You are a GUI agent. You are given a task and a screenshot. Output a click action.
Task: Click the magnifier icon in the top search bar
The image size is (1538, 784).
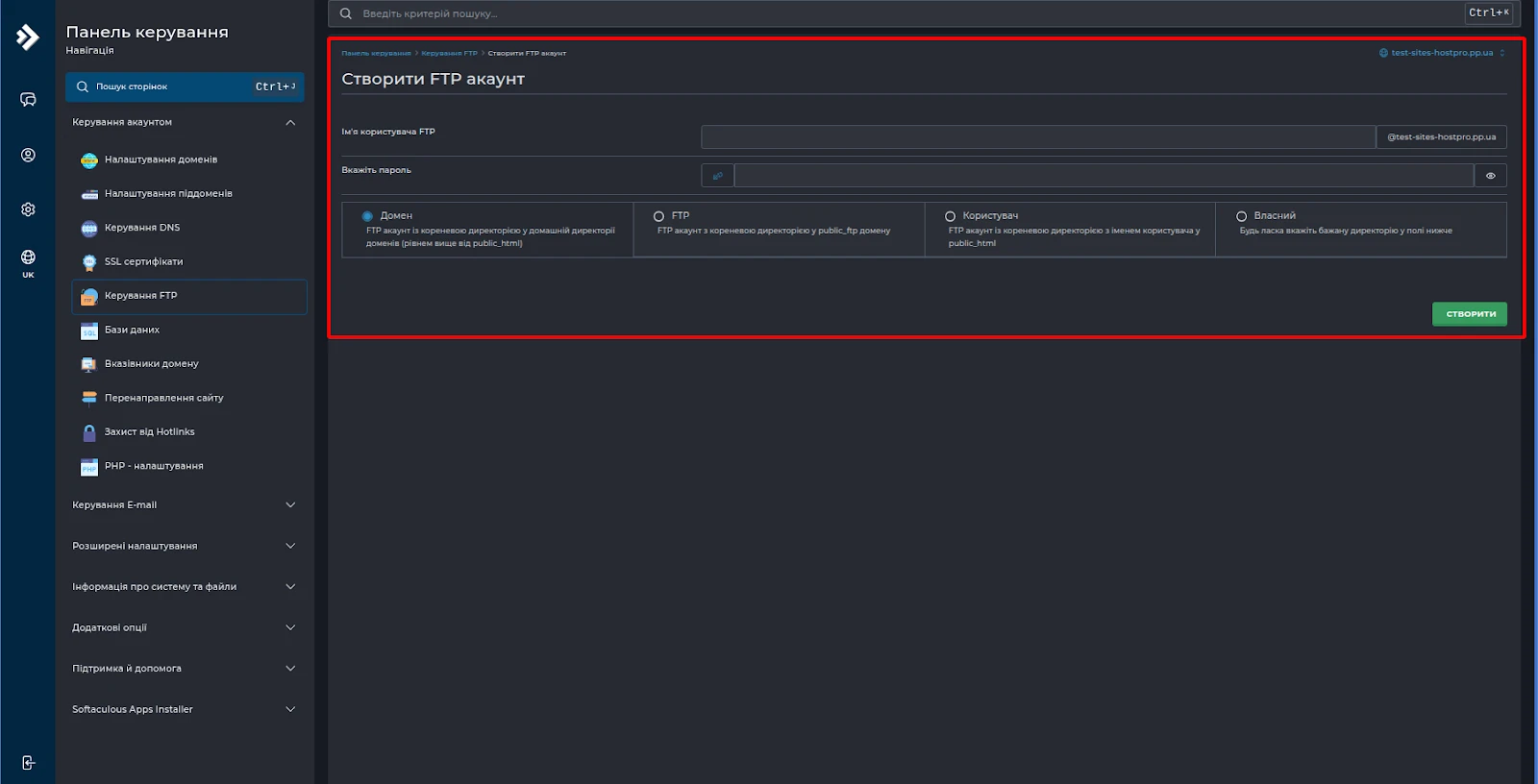[346, 13]
